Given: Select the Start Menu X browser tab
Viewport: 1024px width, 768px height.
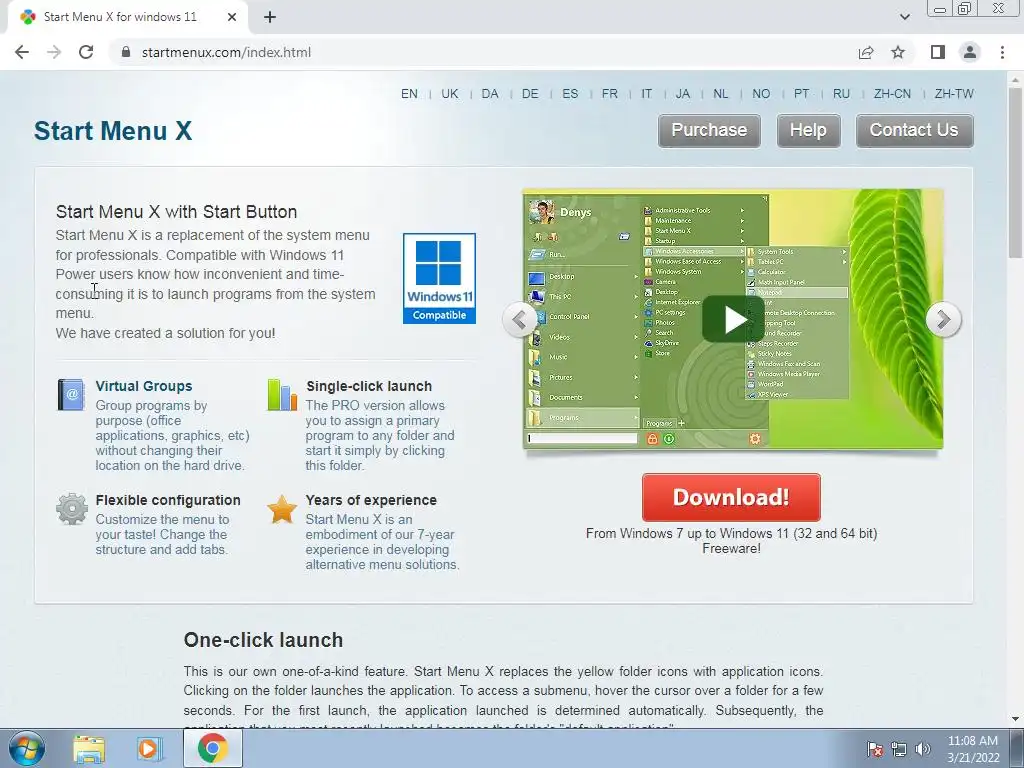Looking at the screenshot, I should 127,17.
